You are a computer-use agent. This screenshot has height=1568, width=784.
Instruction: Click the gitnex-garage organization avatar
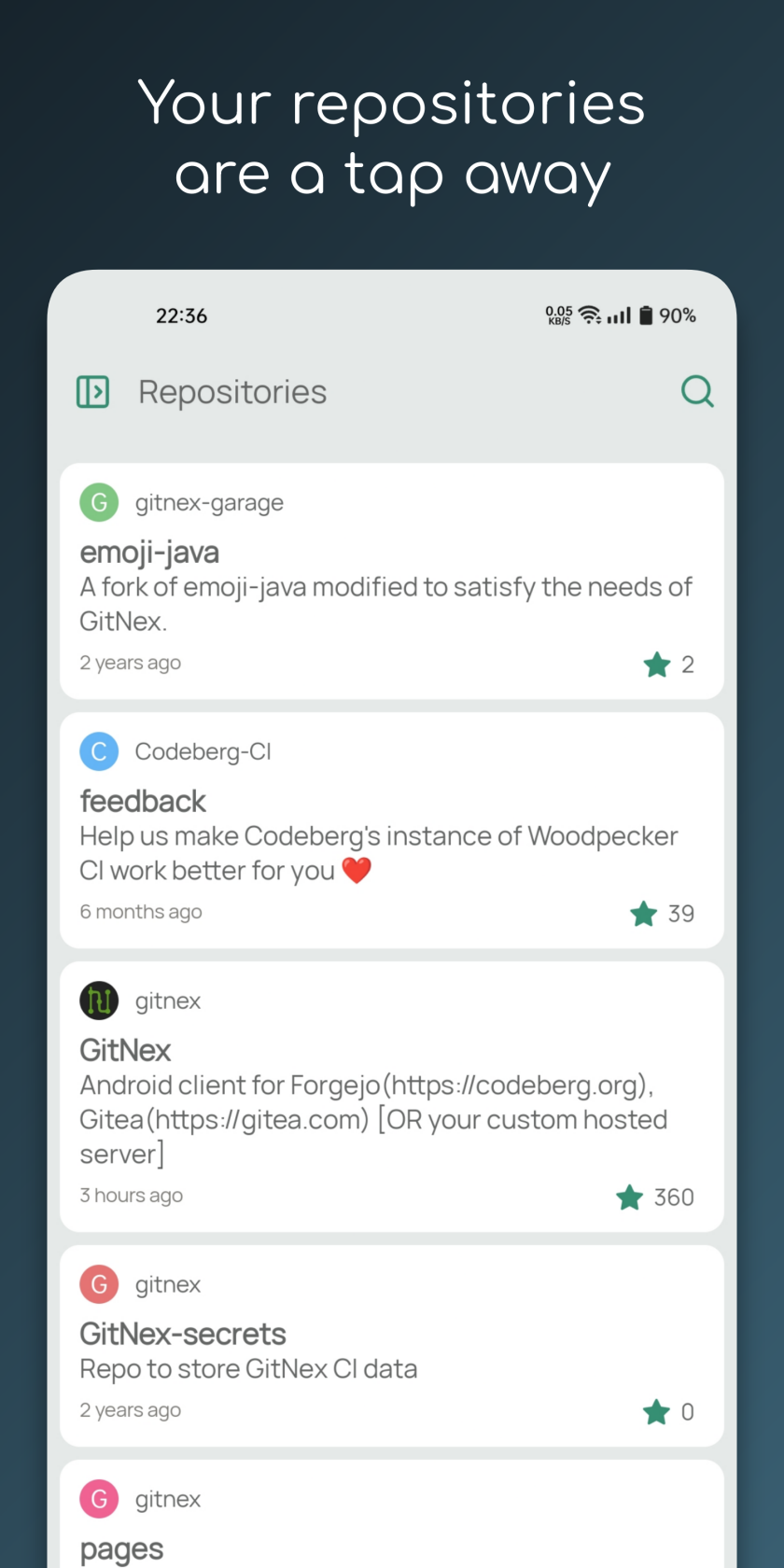(99, 502)
